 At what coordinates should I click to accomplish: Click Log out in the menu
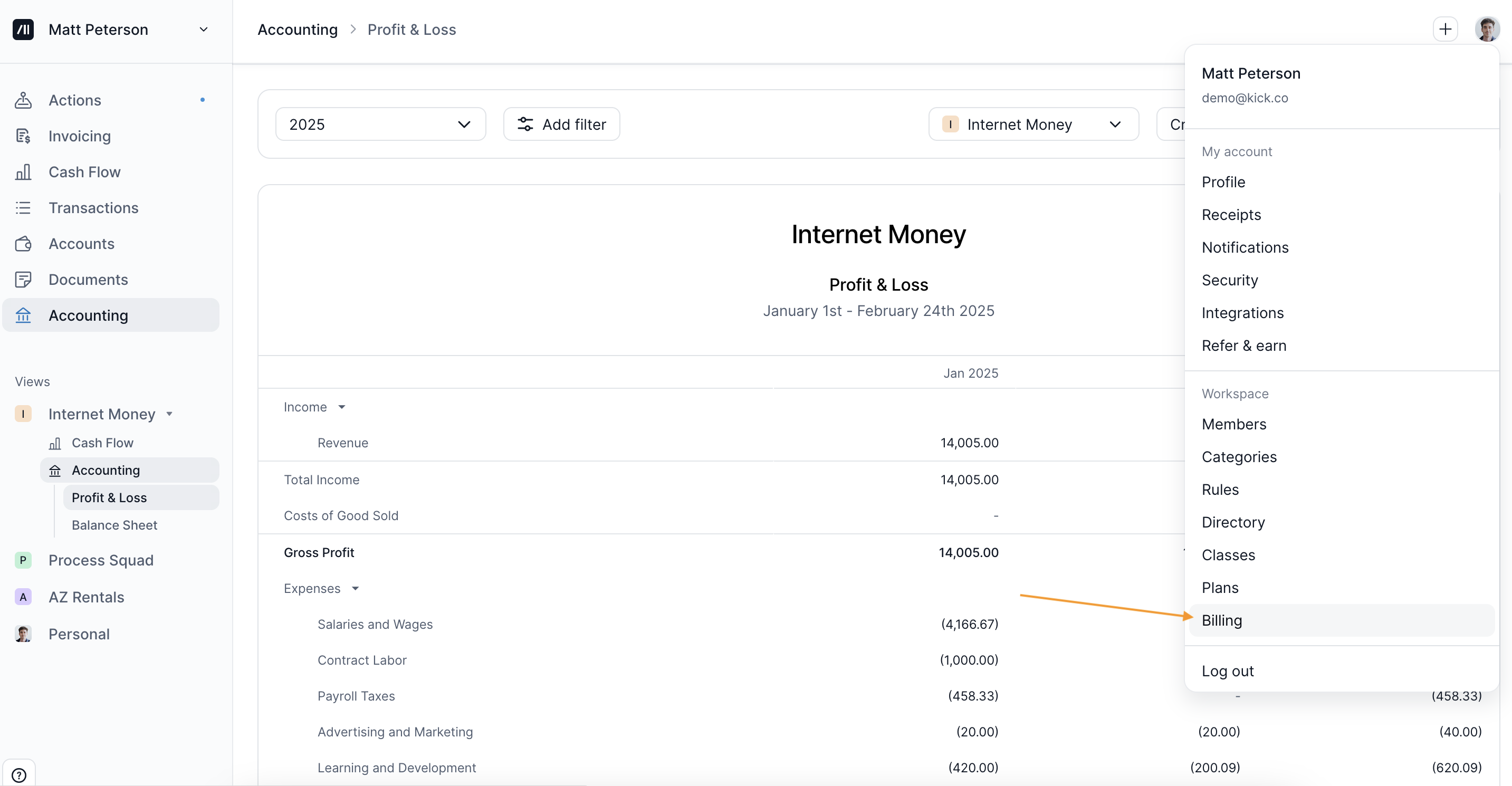(1227, 670)
